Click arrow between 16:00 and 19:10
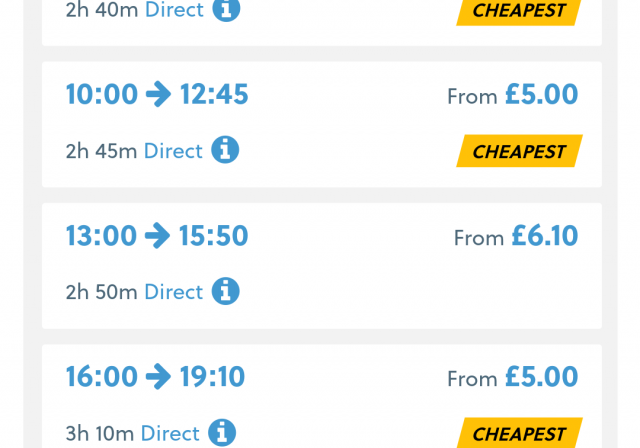Viewport: 640px width, 448px height. 158,377
